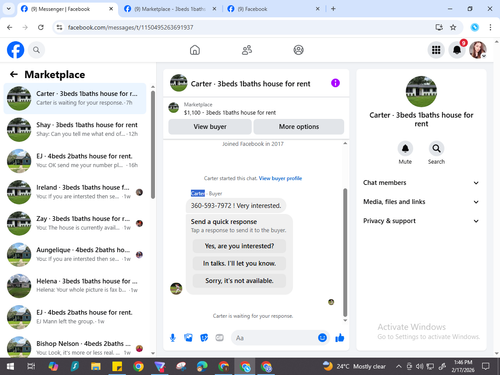Click the View buyer button
This screenshot has height=375, width=500.
(210, 127)
